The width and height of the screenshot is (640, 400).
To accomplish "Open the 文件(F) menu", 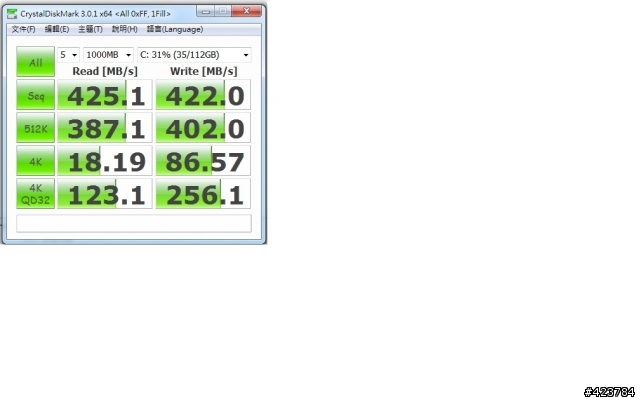I will click(23, 29).
